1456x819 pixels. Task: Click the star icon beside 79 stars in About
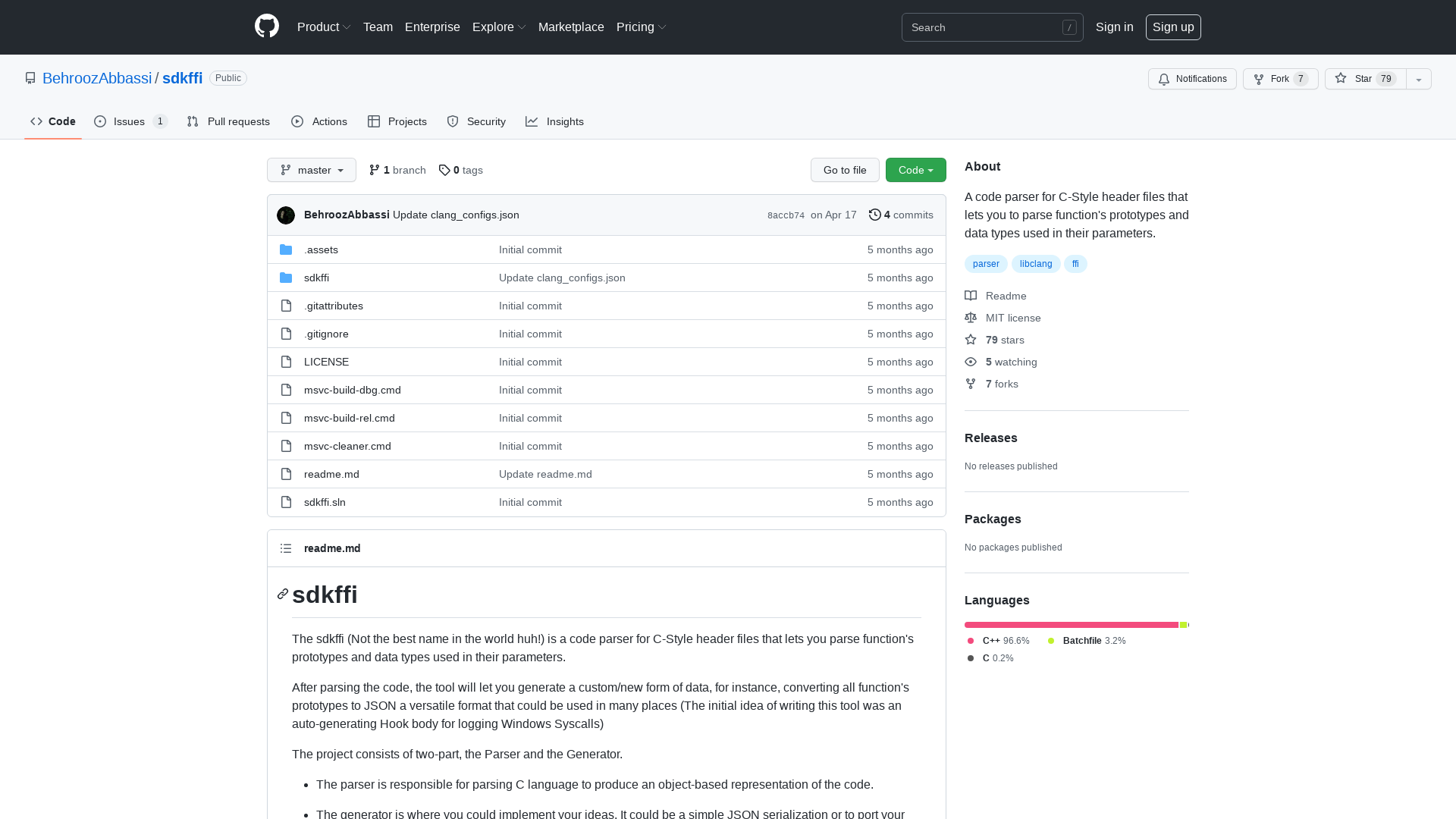971,340
